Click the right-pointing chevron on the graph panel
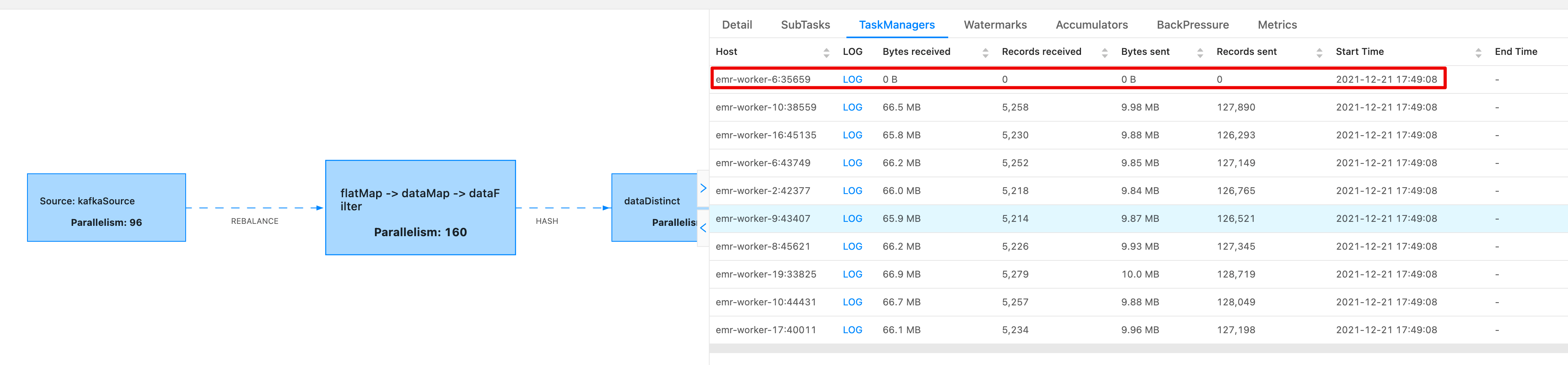 pos(703,188)
